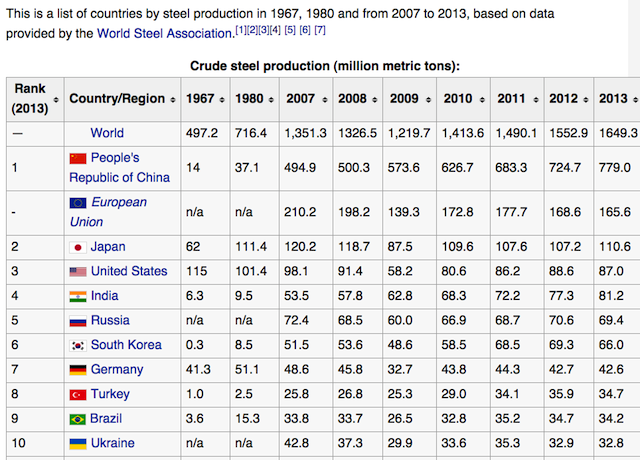
Task: Follow citation reference [7]
Action: (320, 29)
